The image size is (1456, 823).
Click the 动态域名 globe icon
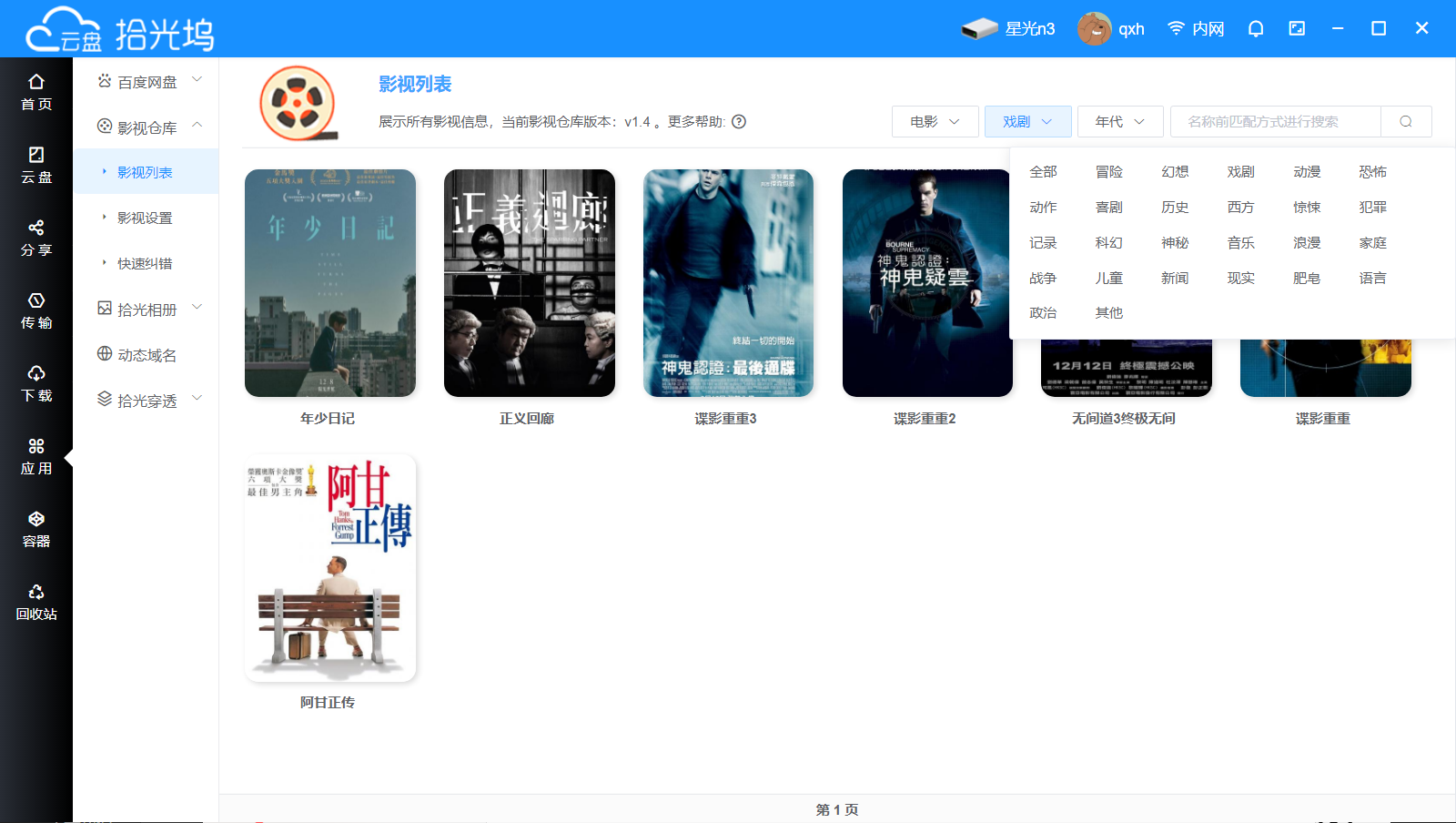(105, 354)
